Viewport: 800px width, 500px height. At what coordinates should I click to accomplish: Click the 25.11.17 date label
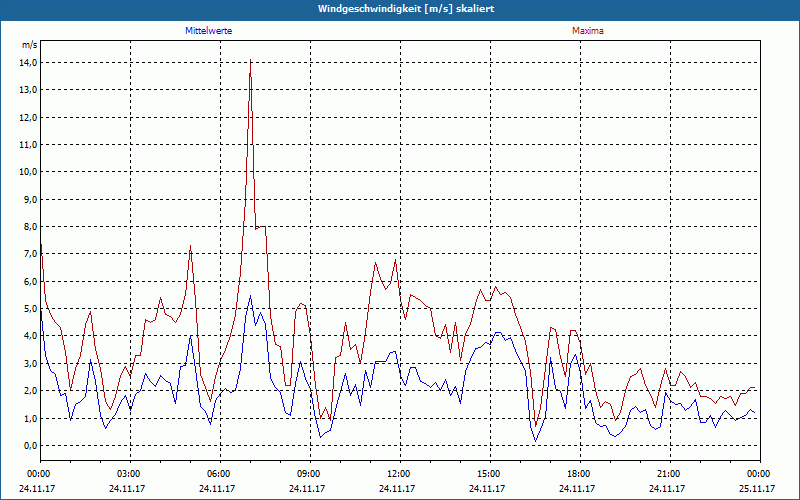coord(759,488)
